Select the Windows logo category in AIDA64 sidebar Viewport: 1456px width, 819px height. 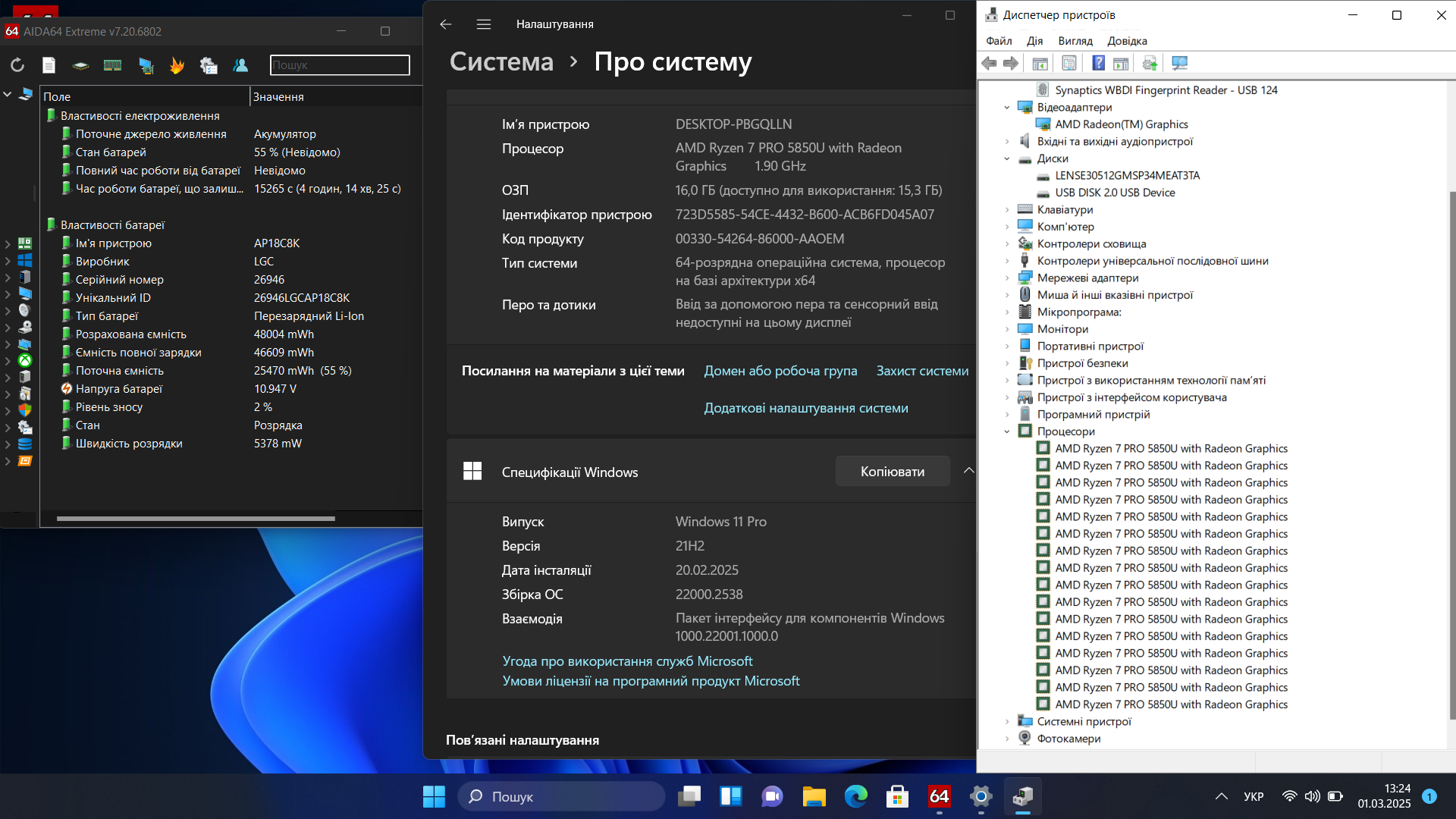click(x=25, y=260)
